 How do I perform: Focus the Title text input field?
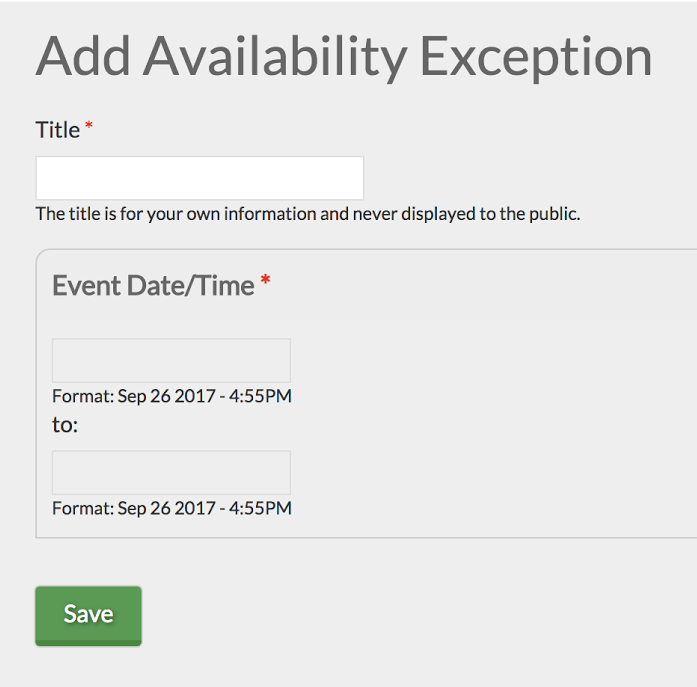pos(200,178)
